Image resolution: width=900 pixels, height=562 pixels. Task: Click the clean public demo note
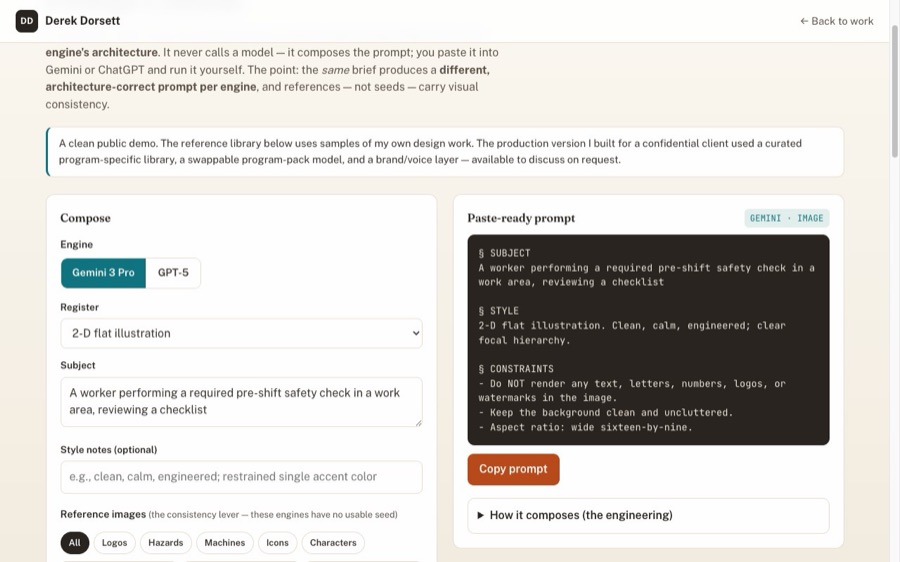pos(445,152)
